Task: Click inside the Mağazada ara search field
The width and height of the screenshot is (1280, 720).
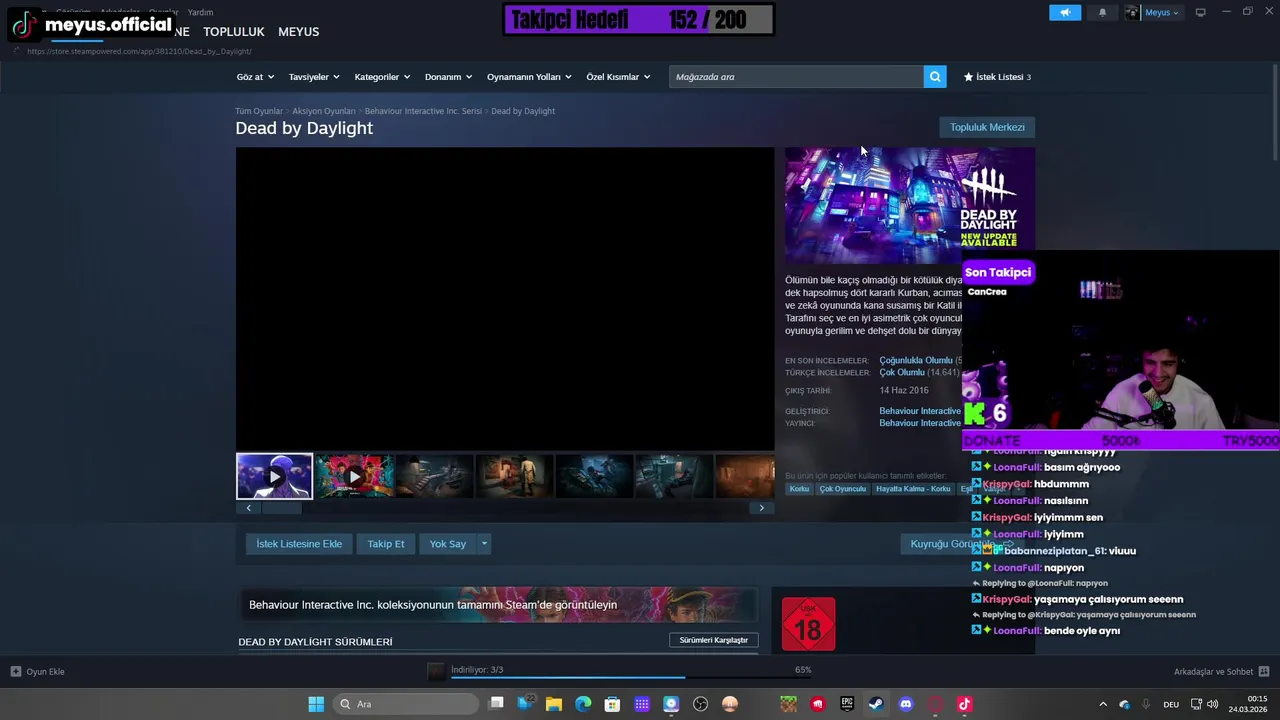Action: [797, 77]
